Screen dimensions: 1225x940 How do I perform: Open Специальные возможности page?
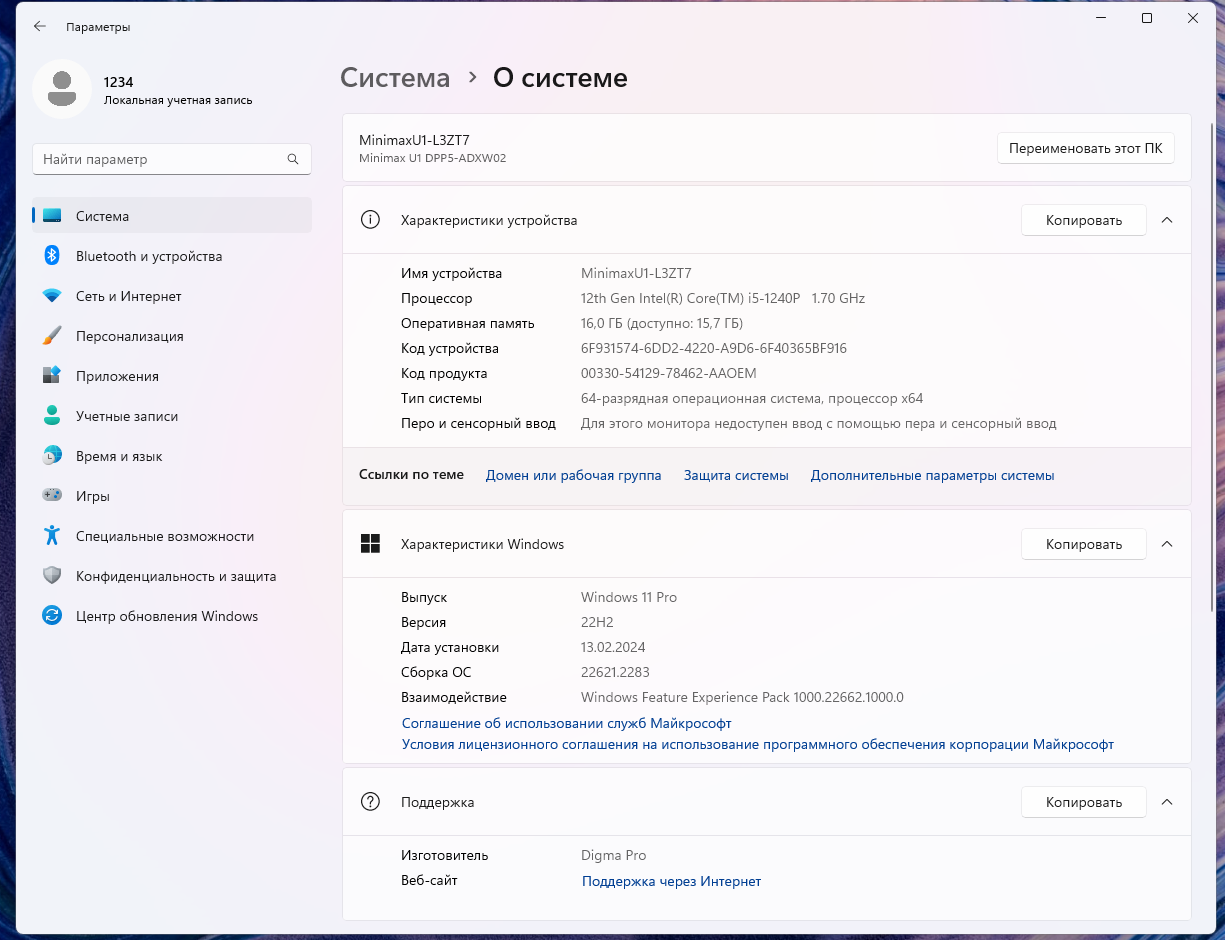tap(172, 536)
